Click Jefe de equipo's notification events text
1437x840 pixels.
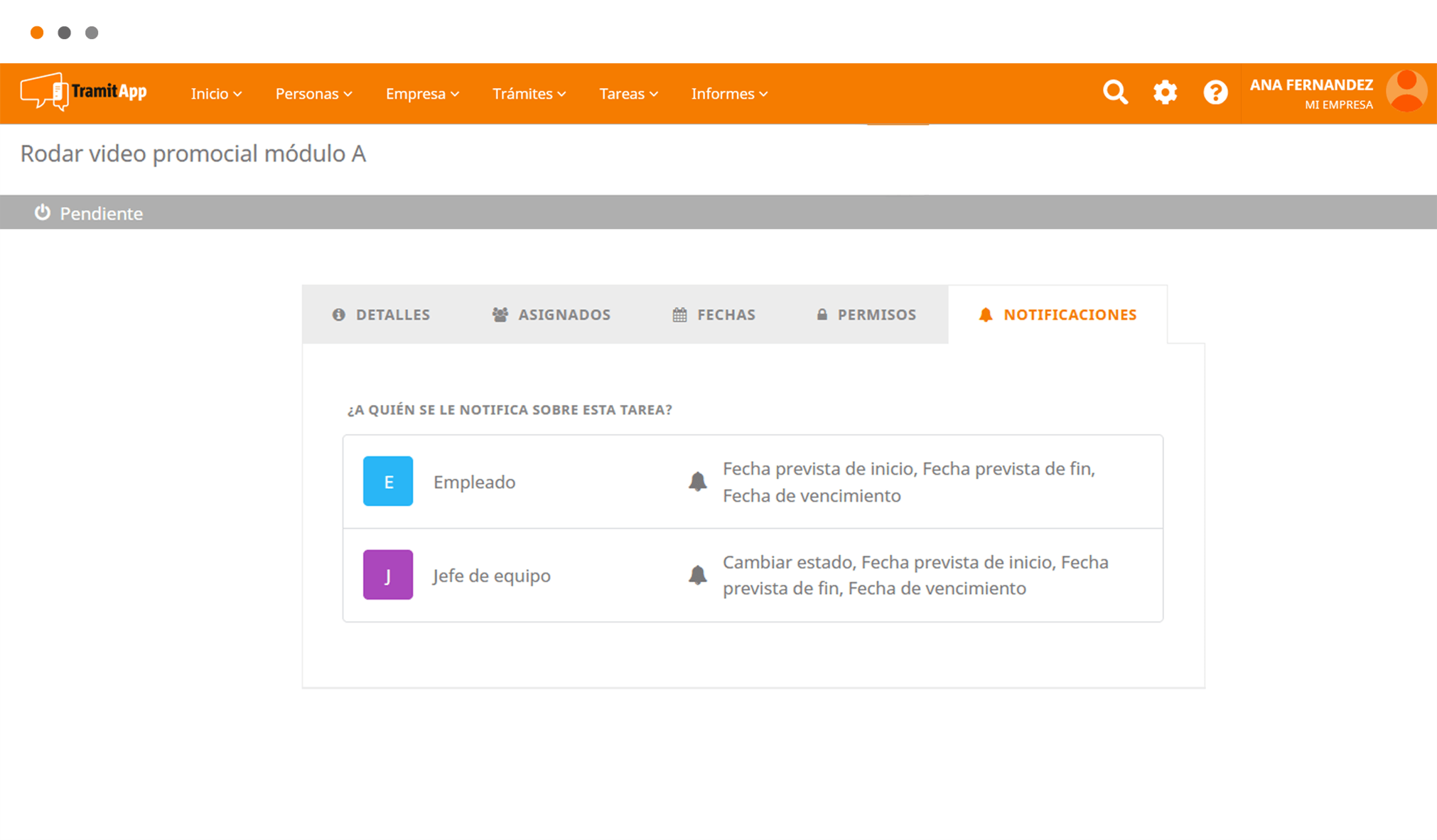[x=915, y=575]
